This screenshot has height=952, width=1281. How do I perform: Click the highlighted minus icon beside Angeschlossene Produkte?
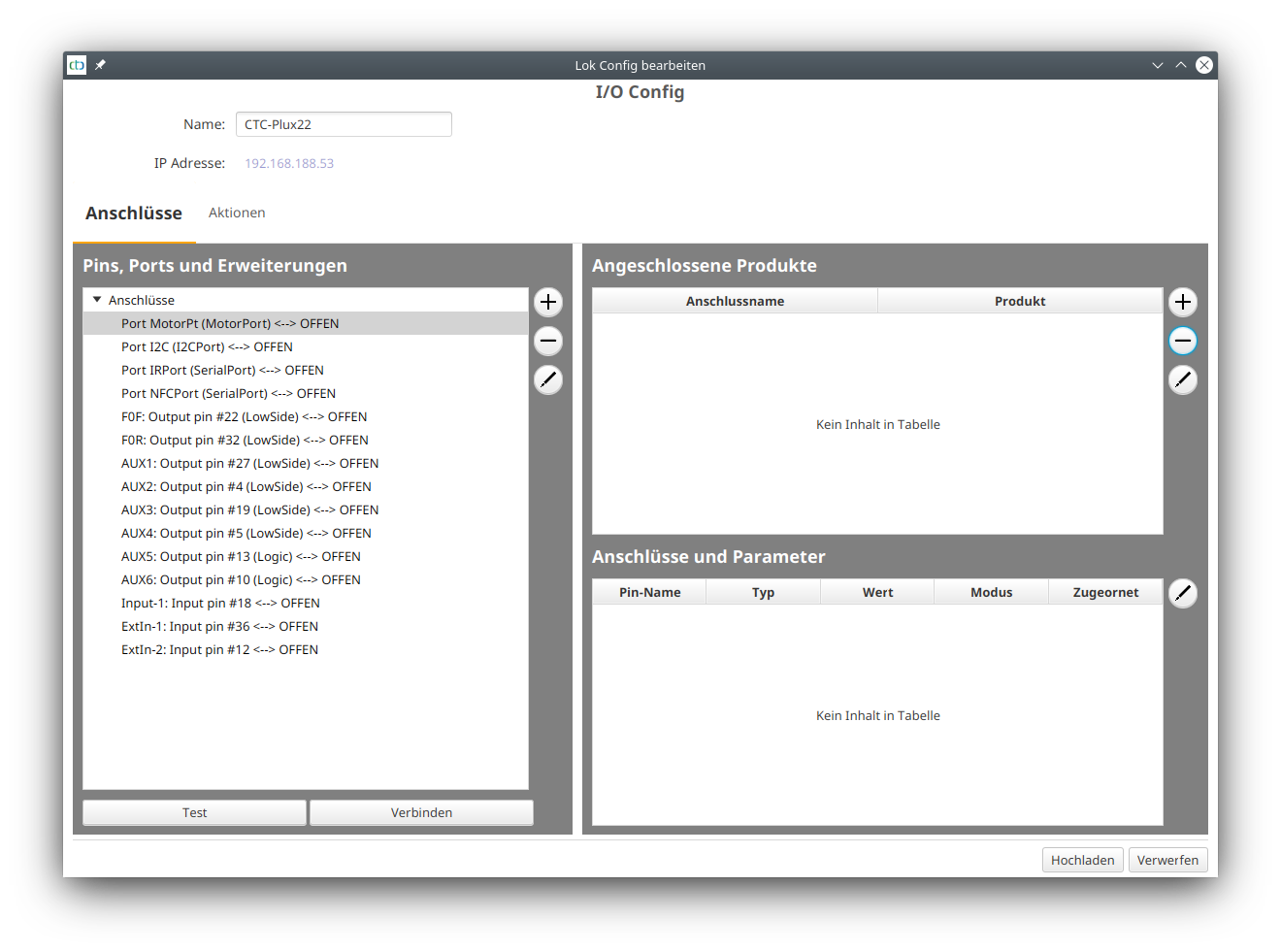(1183, 341)
